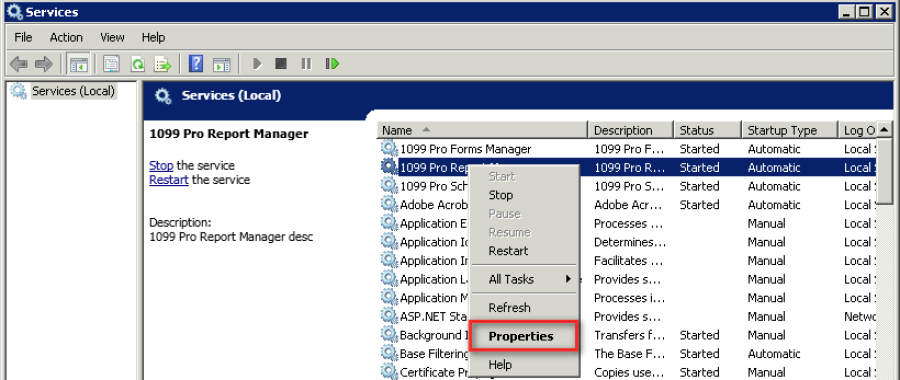Open the Properties toolbar icon
Viewport: 900px width, 380px height.
click(x=111, y=64)
